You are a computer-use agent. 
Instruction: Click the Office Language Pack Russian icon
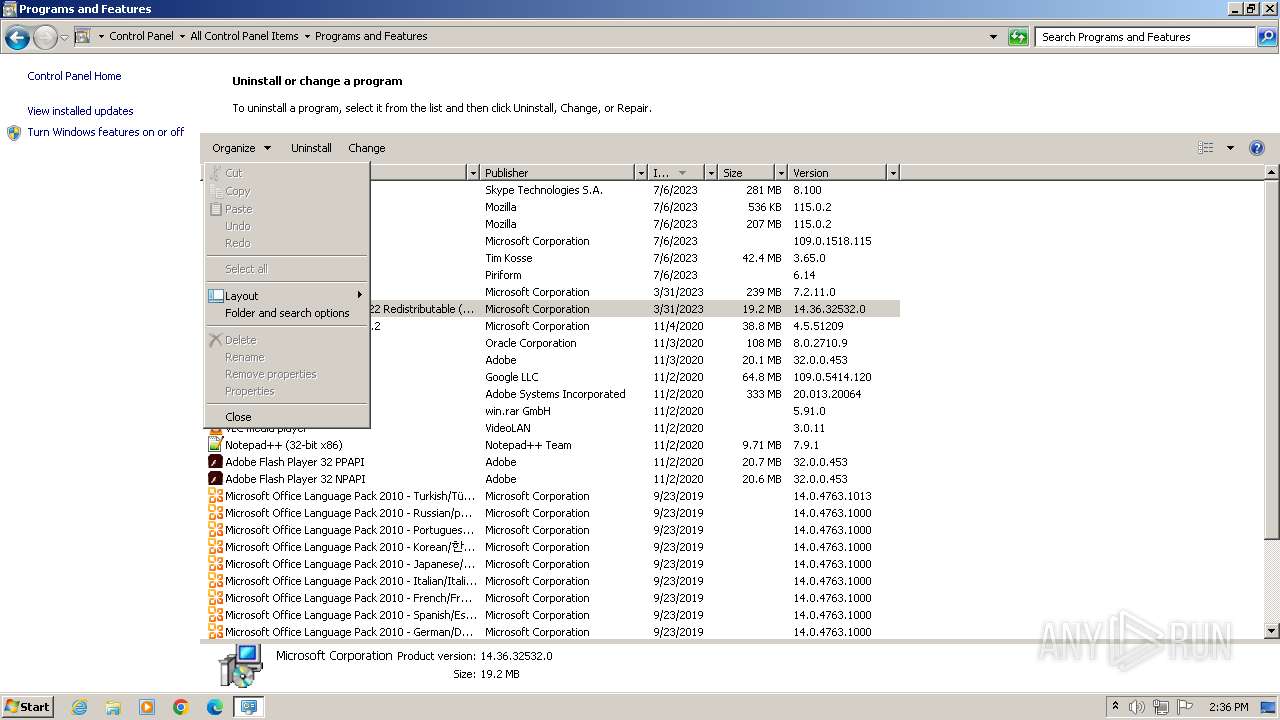[215, 513]
